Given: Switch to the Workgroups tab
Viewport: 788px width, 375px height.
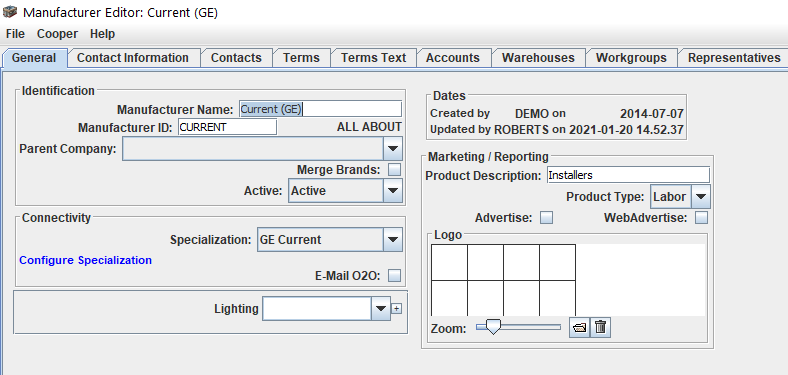Looking at the screenshot, I should coord(631,58).
